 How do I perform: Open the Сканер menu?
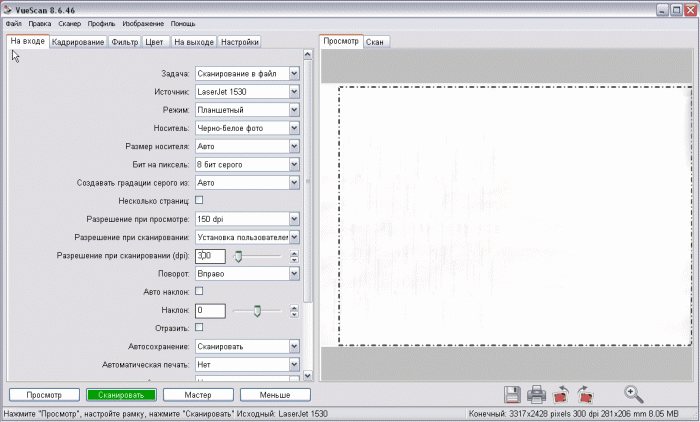[69, 22]
